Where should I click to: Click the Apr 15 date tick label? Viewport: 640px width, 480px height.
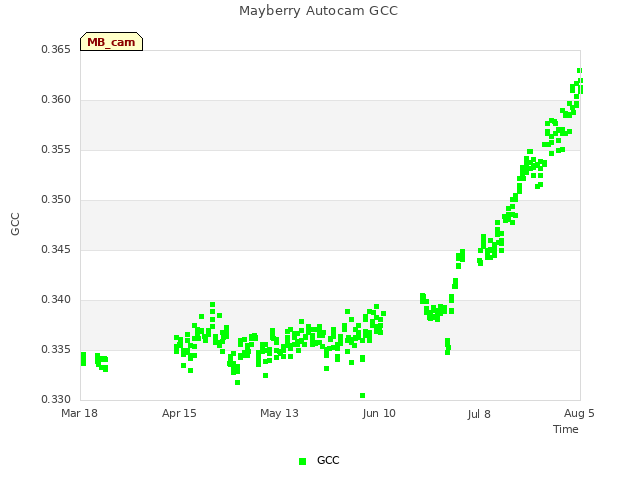pyautogui.click(x=179, y=413)
